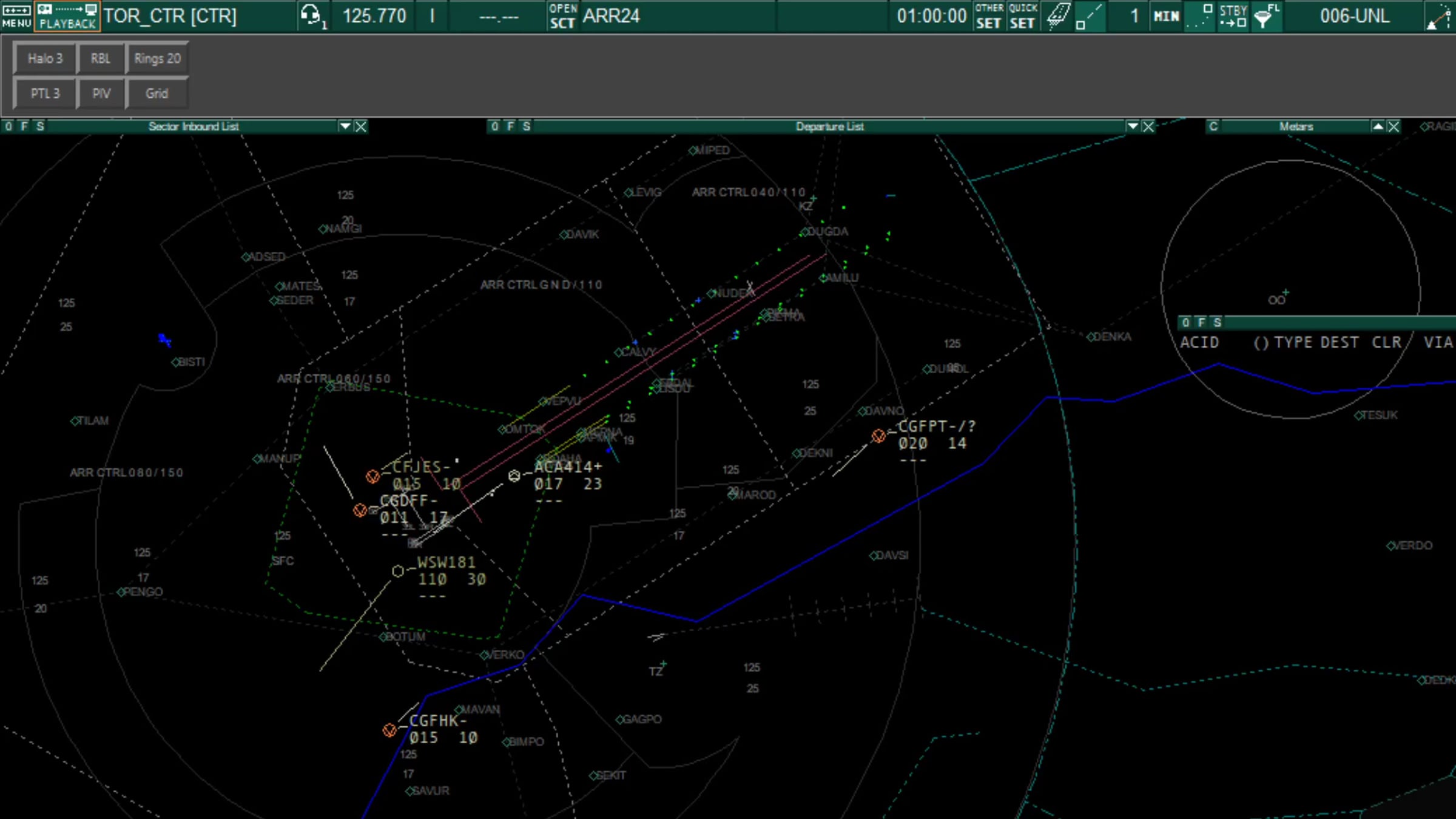The height and width of the screenshot is (819, 1456).
Task: Click the STBY simulation mode icon
Action: click(1233, 16)
